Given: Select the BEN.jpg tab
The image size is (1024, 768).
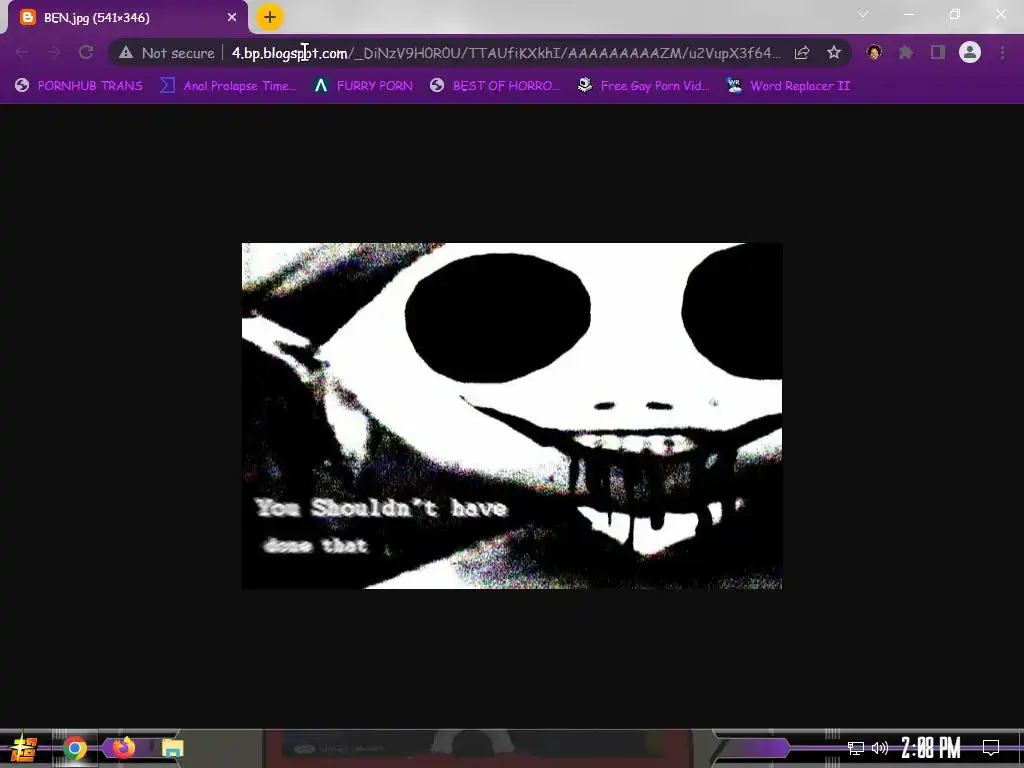Looking at the screenshot, I should 128,18.
